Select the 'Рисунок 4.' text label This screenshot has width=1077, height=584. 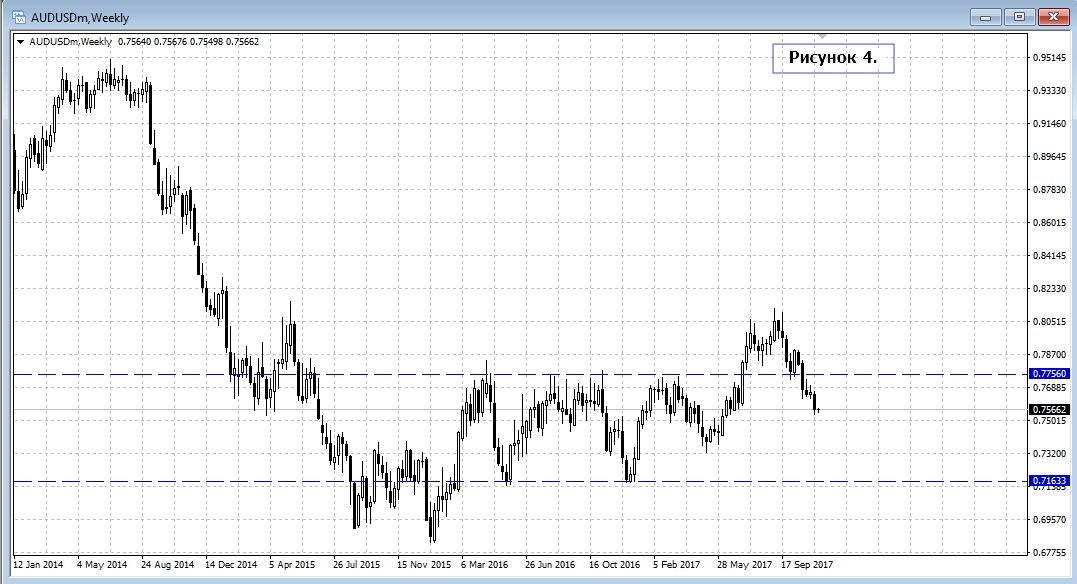(x=832, y=58)
